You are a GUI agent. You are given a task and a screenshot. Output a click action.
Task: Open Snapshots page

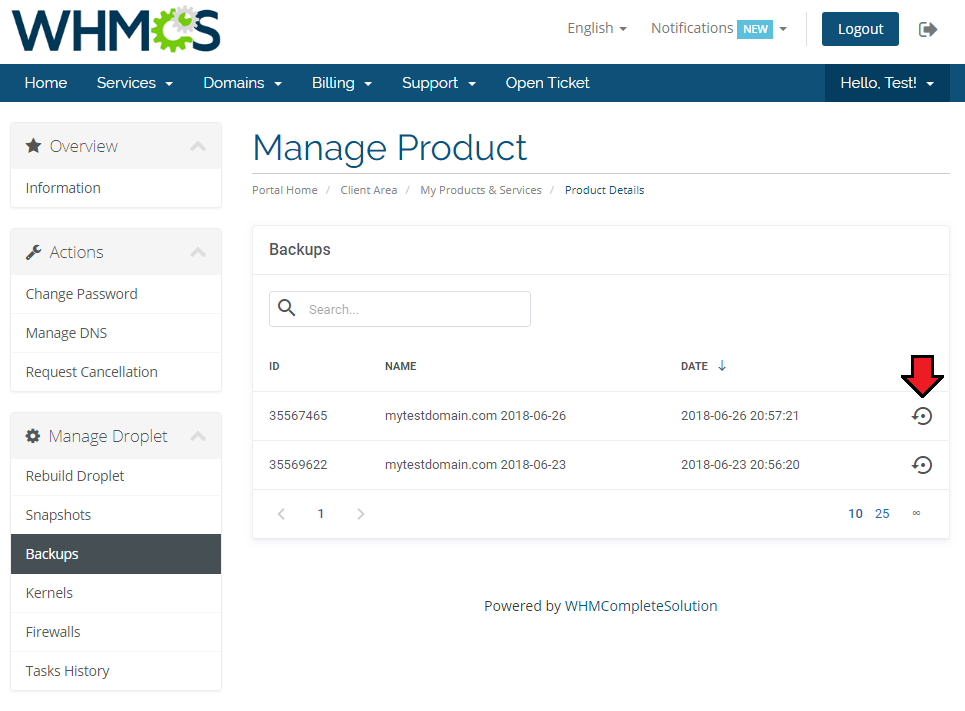point(116,515)
